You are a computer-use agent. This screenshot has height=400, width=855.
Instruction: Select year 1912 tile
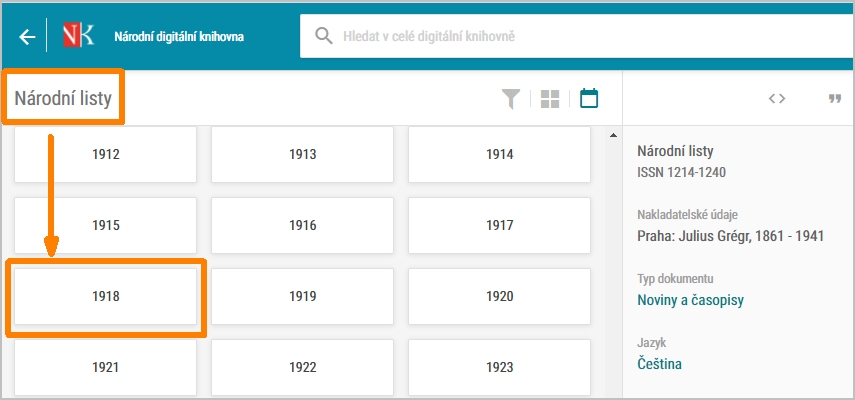pos(105,155)
